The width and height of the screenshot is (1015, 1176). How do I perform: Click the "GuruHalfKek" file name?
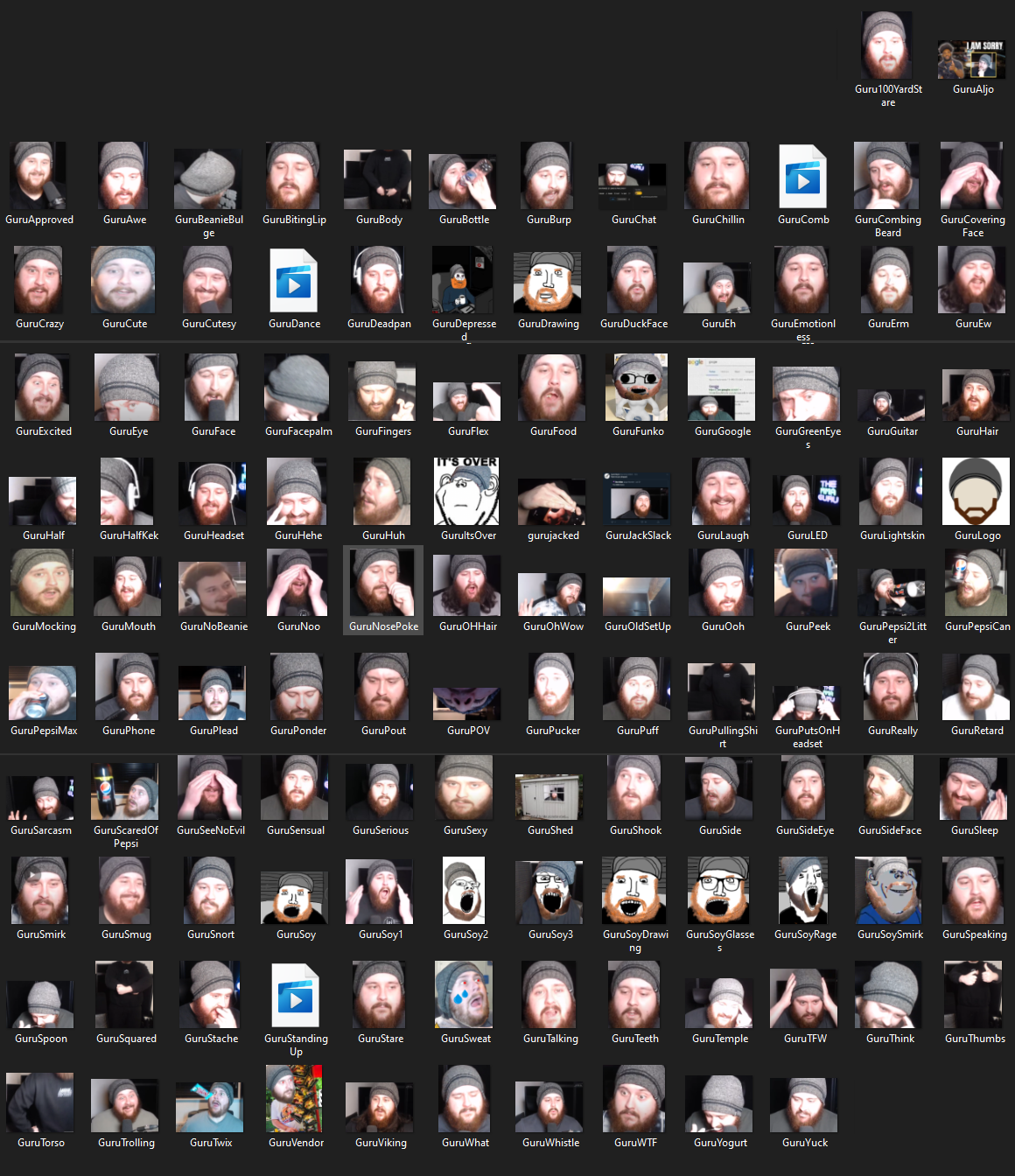click(x=127, y=536)
